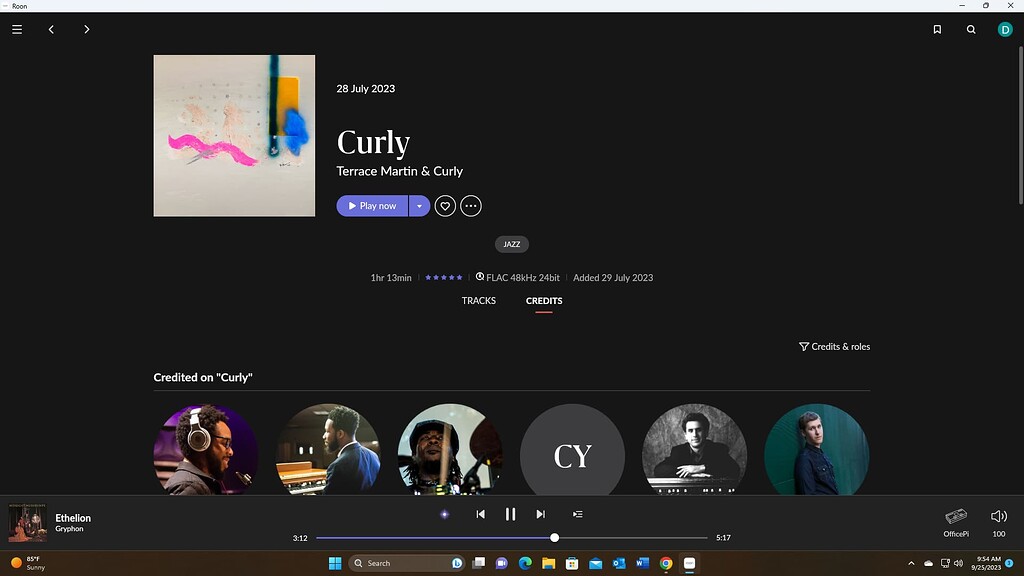Image resolution: width=1024 pixels, height=576 pixels.
Task: Click the playback progress slider
Action: (555, 537)
